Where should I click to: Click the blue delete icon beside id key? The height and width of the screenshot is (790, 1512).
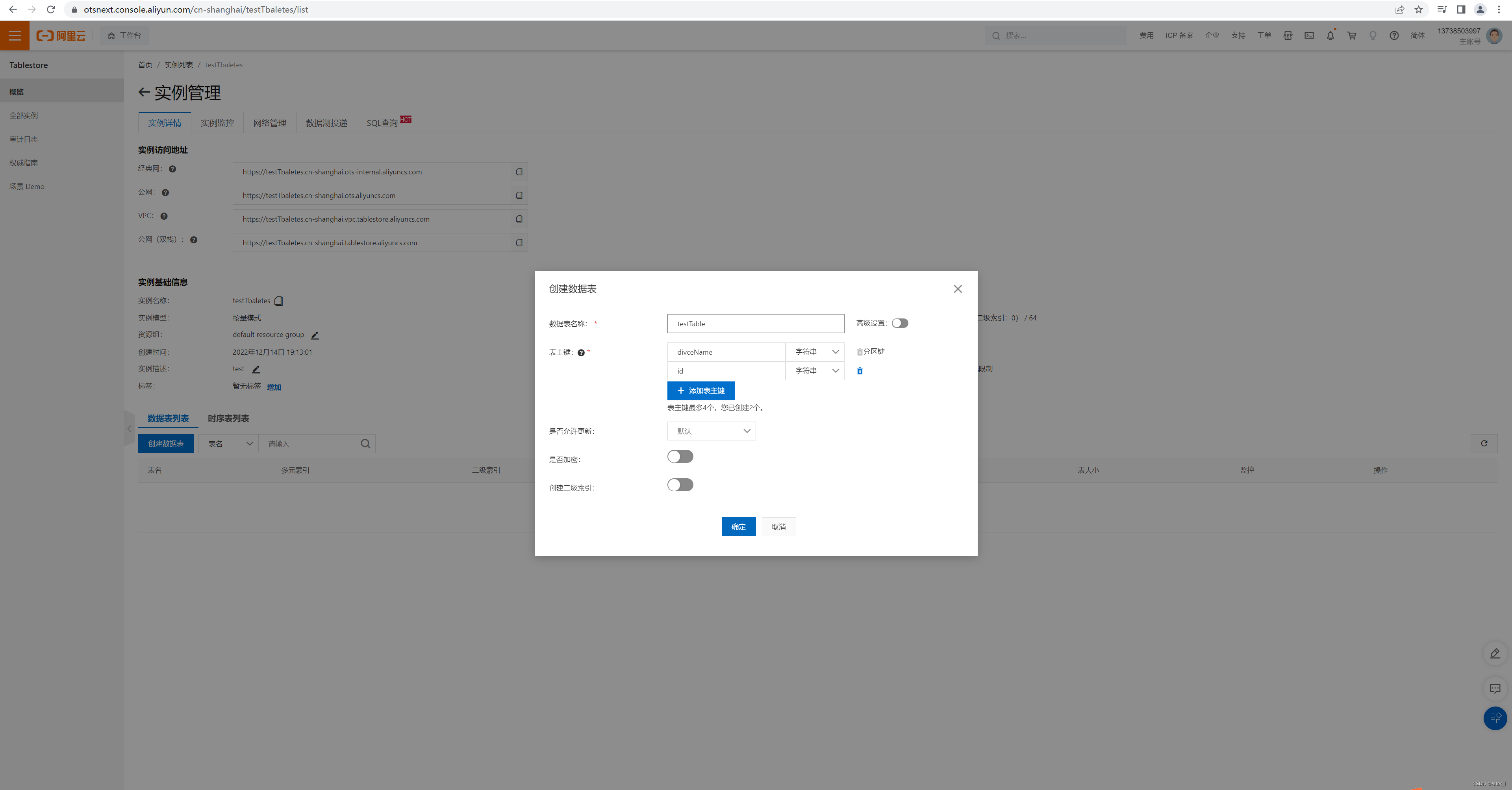coord(859,371)
